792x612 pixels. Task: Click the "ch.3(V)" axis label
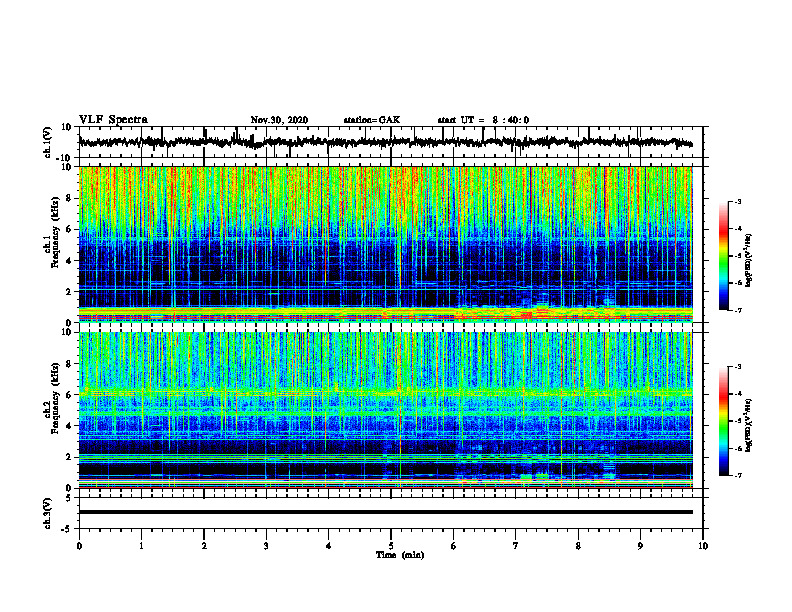tap(48, 513)
